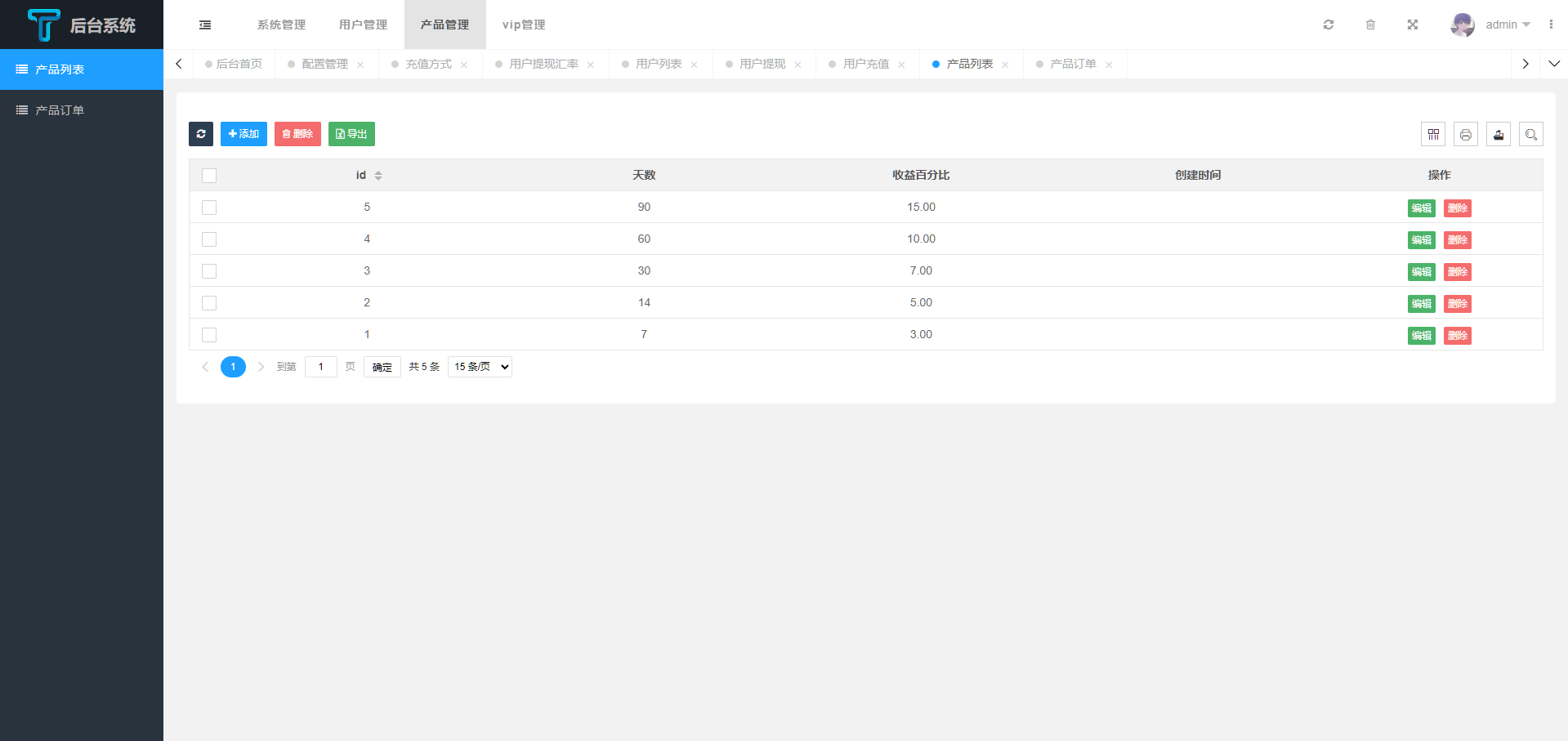This screenshot has width=1568, height=741.
Task: Toggle fullscreen using the expand icon
Action: click(x=1412, y=25)
